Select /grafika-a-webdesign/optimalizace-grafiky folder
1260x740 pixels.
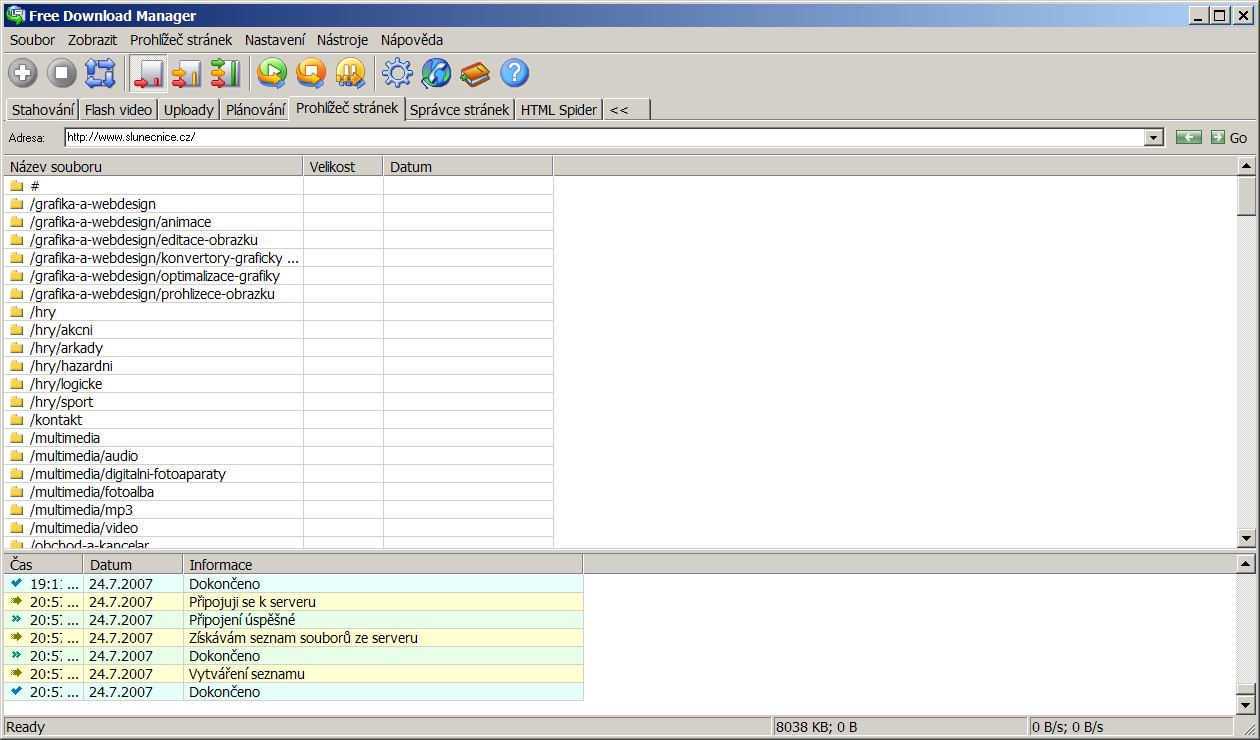pyautogui.click(x=279, y=276)
